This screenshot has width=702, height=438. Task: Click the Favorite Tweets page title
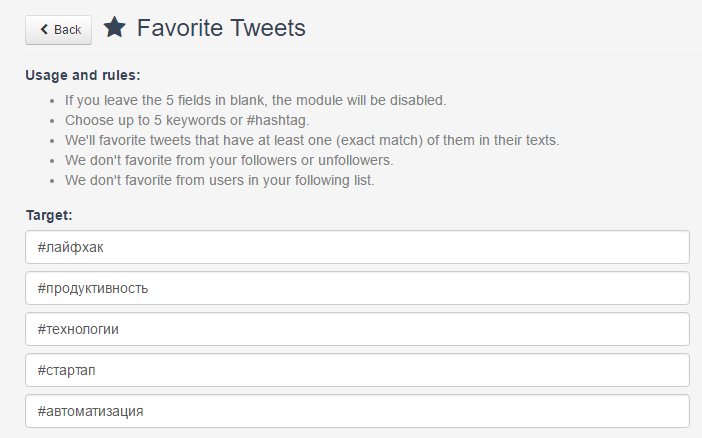pos(221,28)
